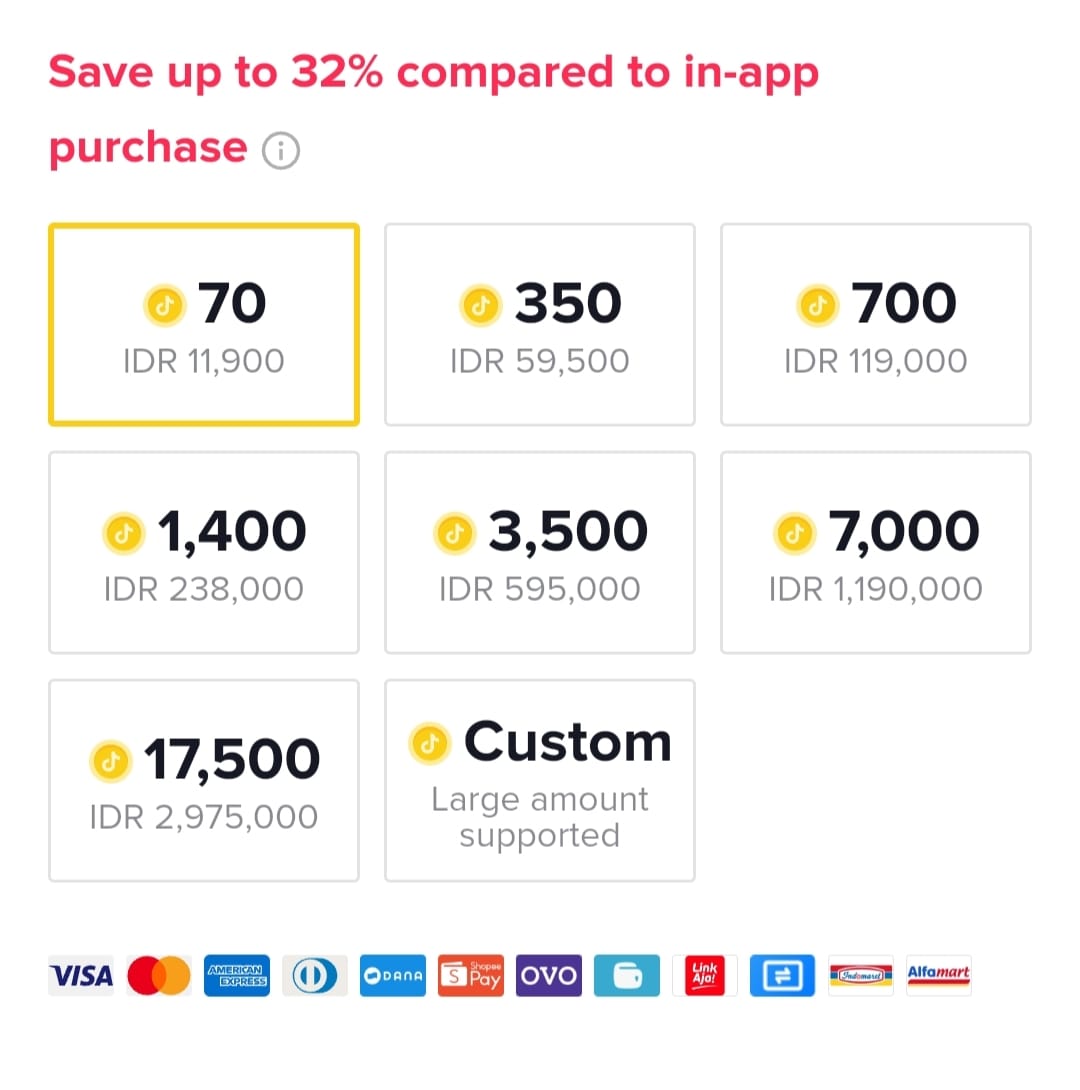Select the Visa payment icon

pos(81,975)
